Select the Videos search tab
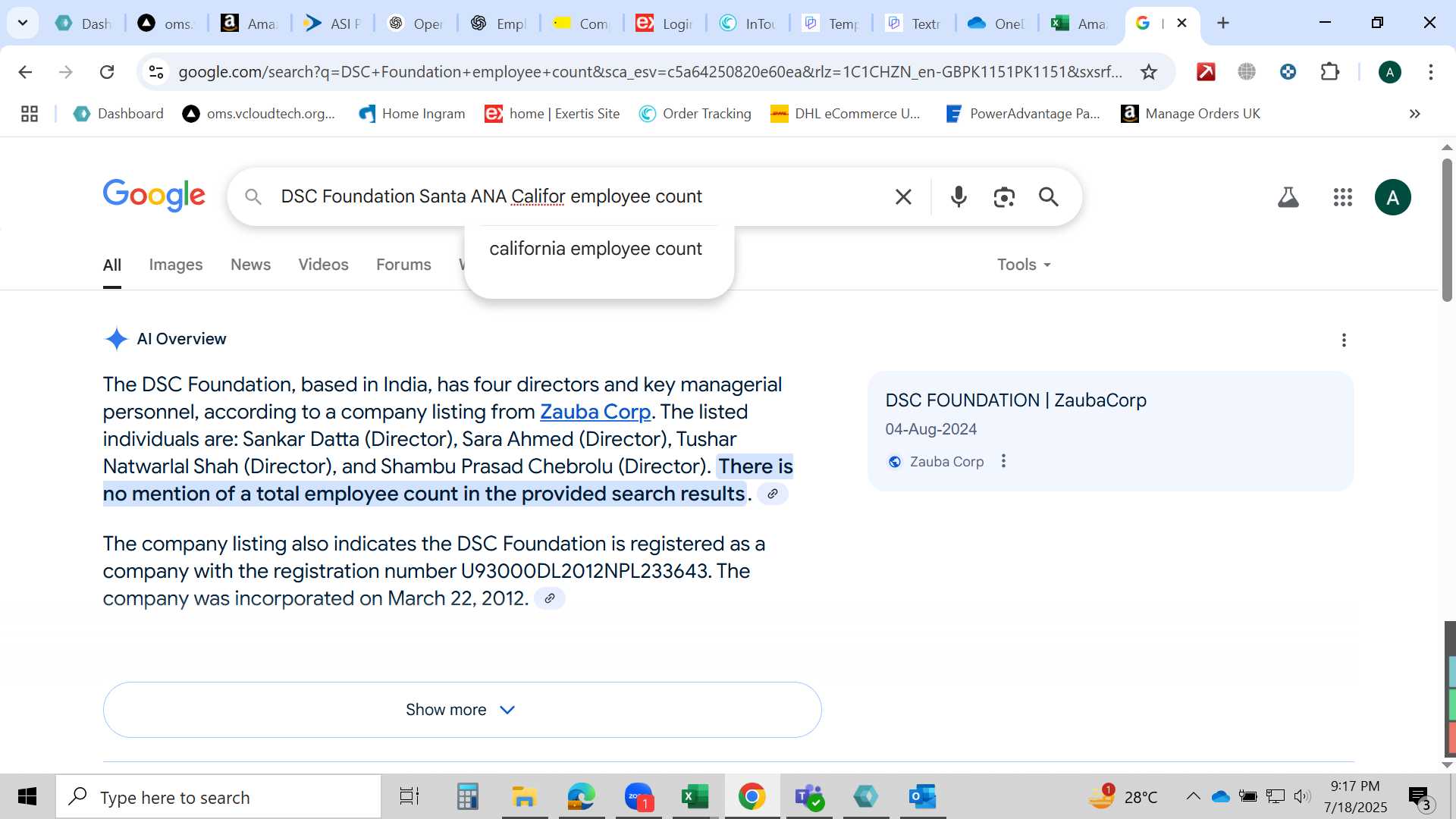Image resolution: width=1456 pixels, height=819 pixels. tap(323, 265)
